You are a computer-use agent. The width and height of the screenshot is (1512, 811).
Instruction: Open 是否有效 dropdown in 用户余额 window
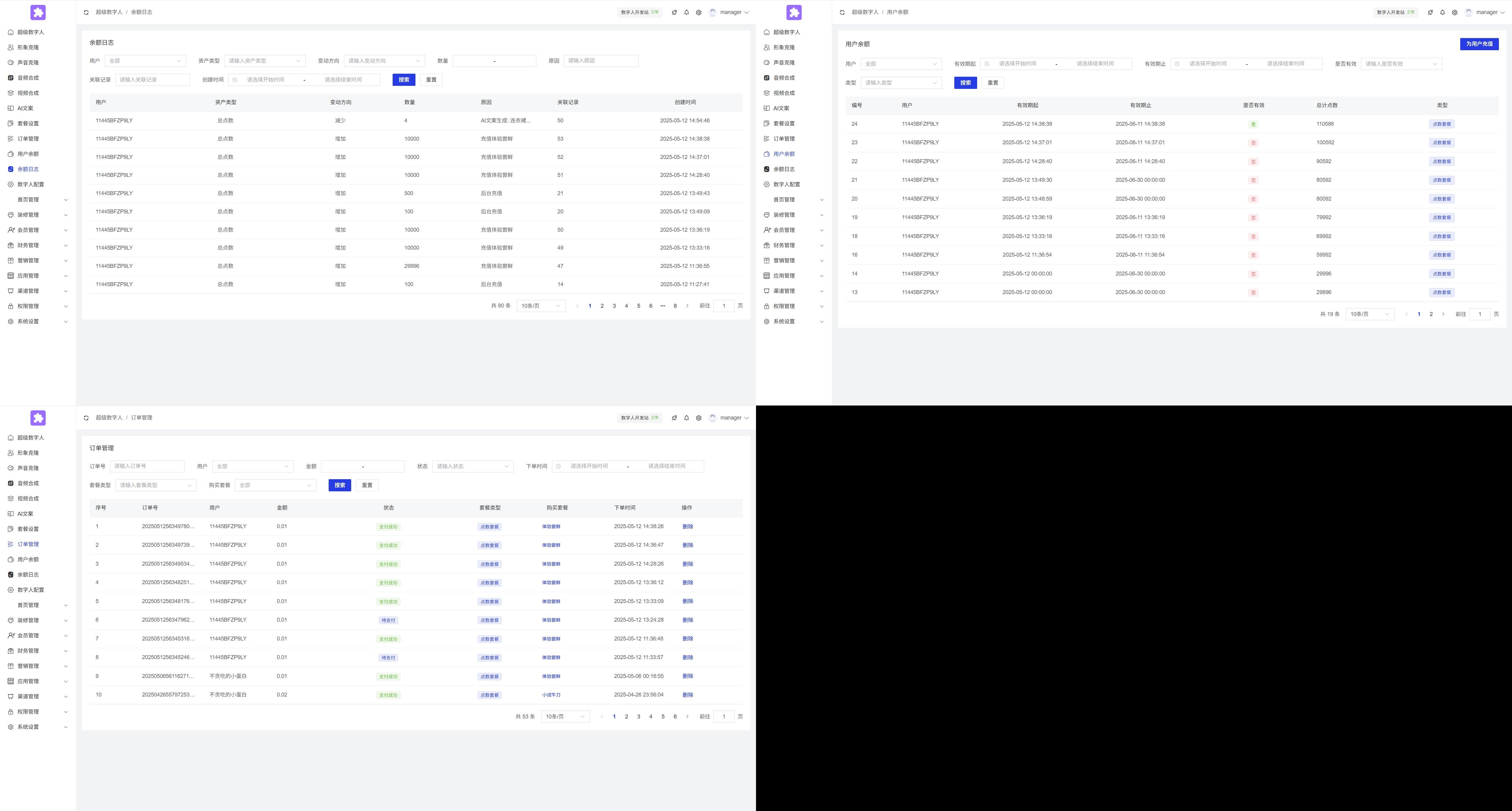tap(1402, 64)
